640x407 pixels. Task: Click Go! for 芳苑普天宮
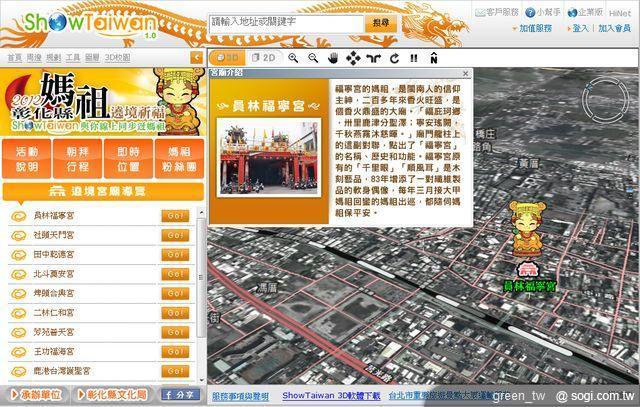175,332
